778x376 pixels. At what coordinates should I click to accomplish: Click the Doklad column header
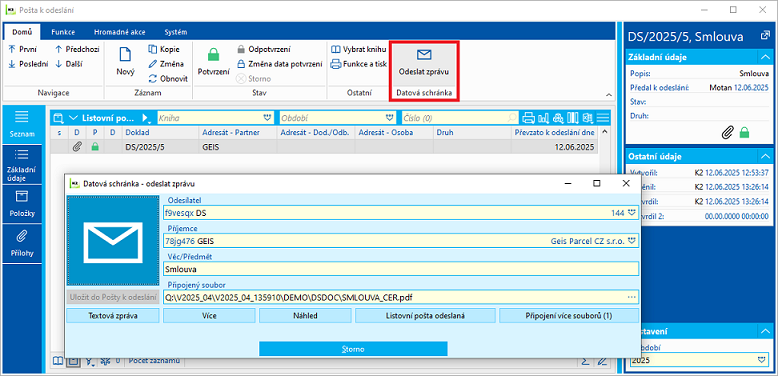[x=161, y=132]
